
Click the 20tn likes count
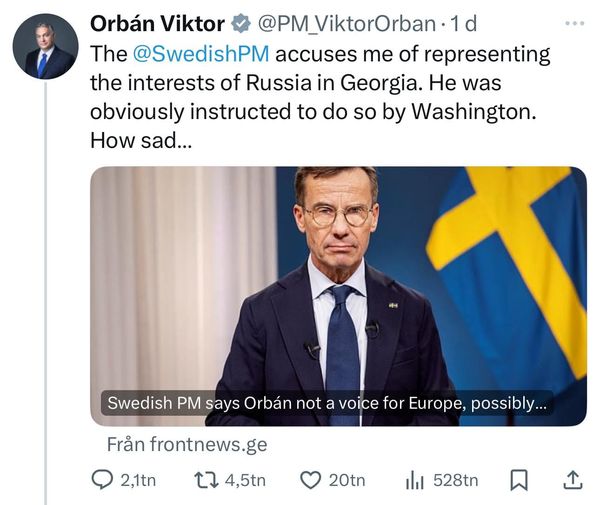click(x=347, y=481)
